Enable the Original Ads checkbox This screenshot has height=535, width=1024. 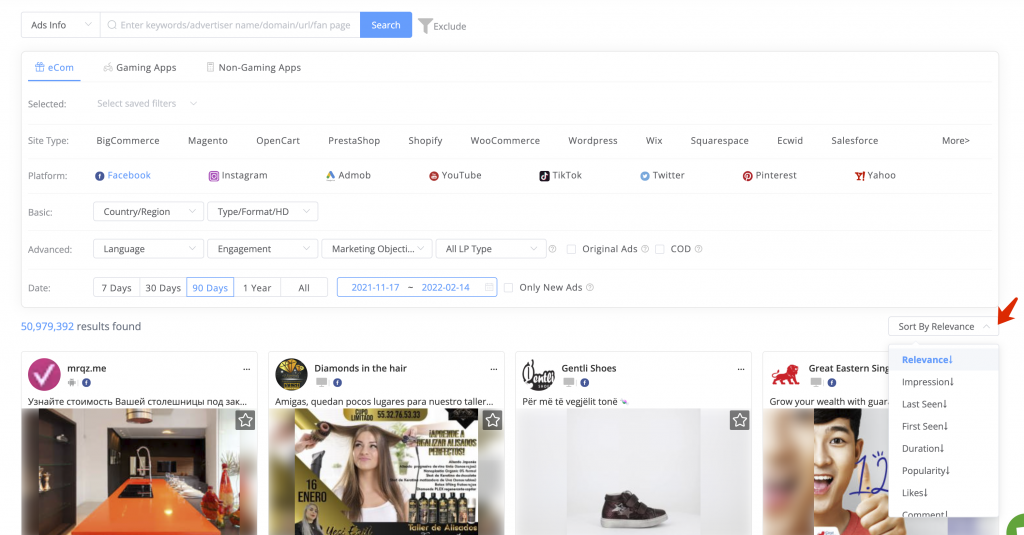click(571, 249)
